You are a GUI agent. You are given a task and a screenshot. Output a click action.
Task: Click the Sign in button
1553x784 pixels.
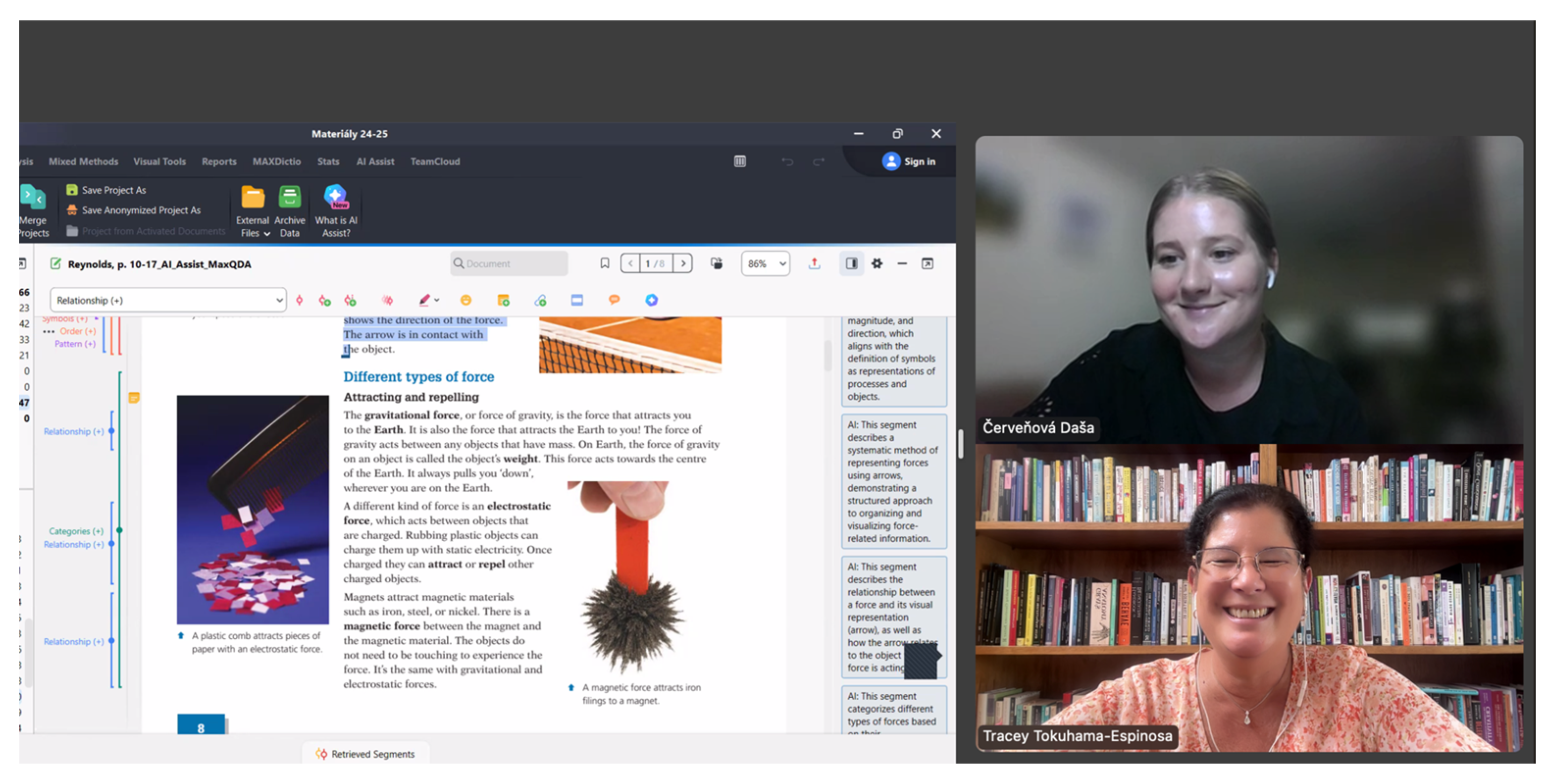coord(909,161)
